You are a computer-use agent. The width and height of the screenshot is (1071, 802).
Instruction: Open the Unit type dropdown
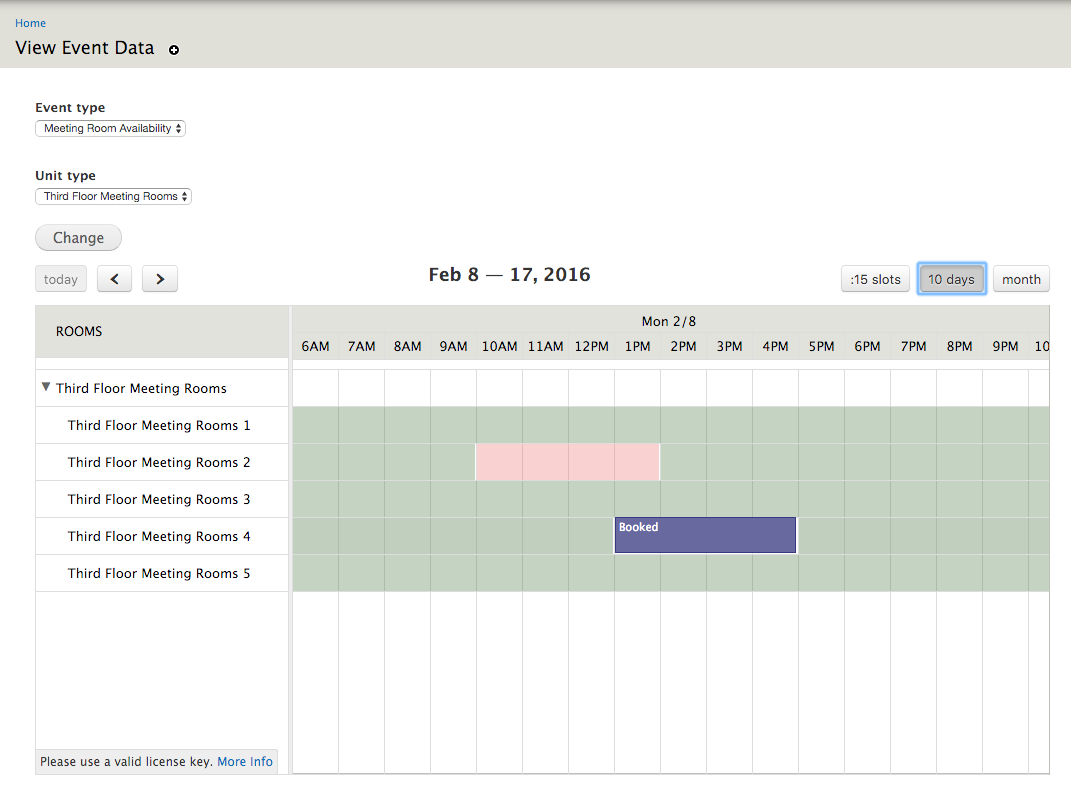tap(113, 197)
